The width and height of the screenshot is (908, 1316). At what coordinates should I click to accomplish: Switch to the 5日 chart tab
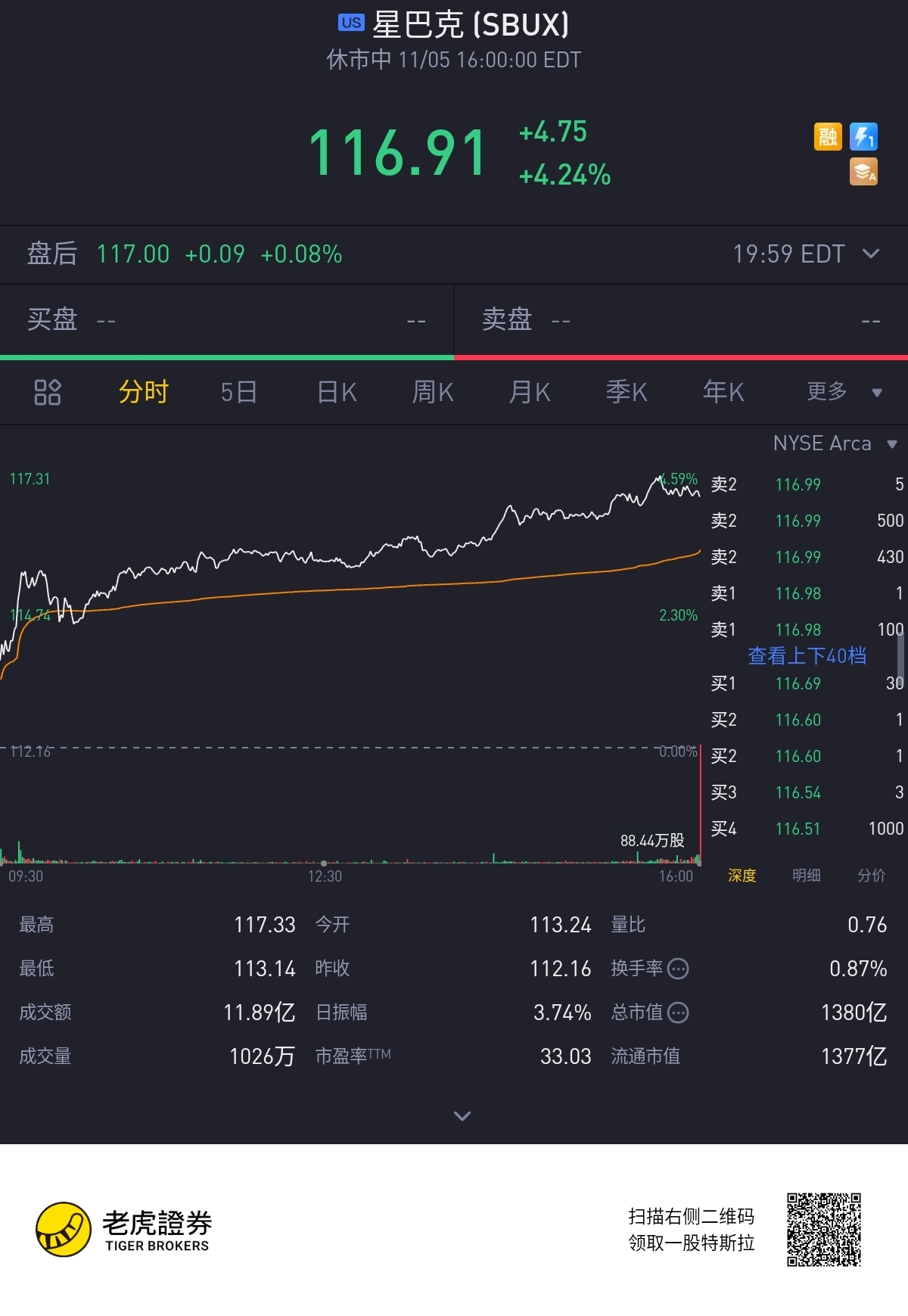[239, 392]
